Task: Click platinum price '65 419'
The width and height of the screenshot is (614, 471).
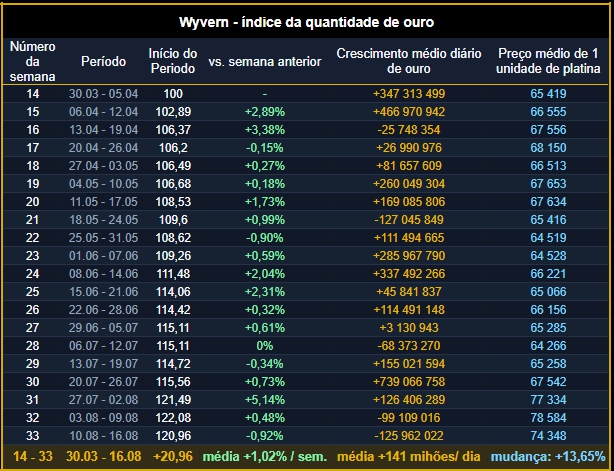Action: pos(548,94)
